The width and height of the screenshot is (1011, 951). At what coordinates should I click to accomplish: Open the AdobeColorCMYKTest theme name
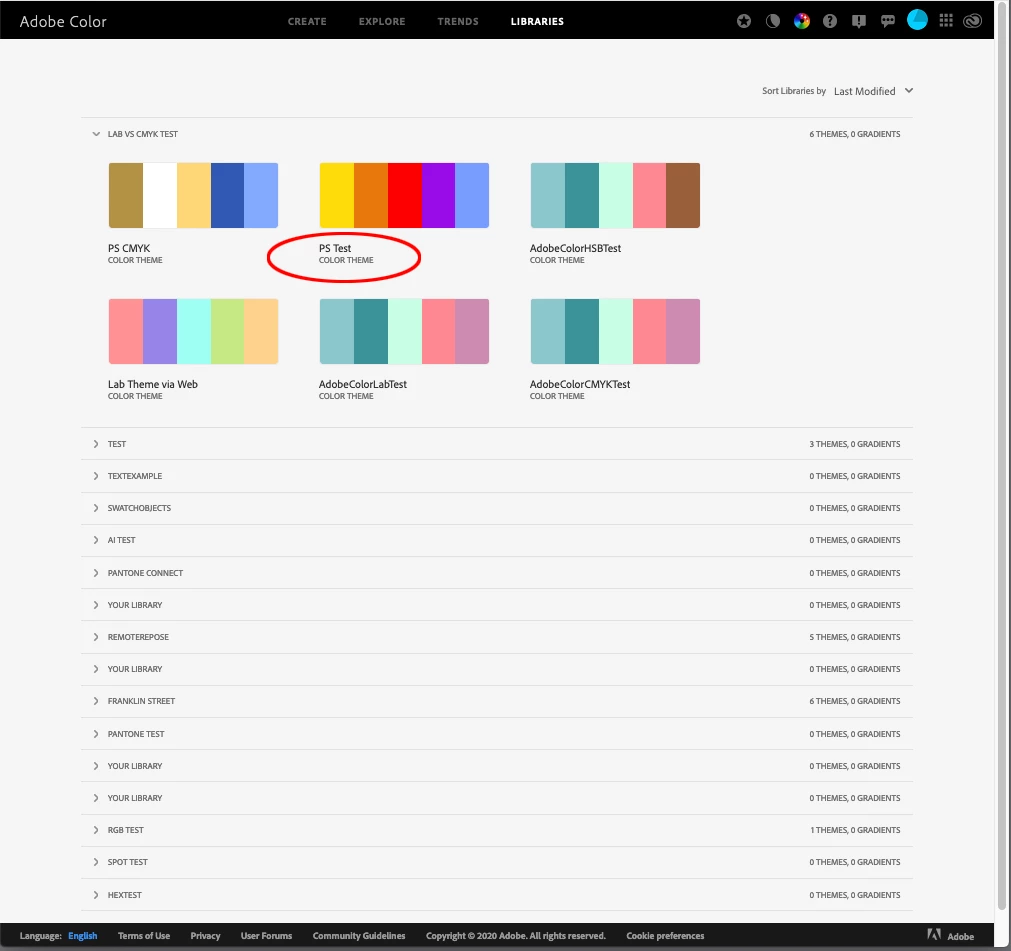coord(580,384)
